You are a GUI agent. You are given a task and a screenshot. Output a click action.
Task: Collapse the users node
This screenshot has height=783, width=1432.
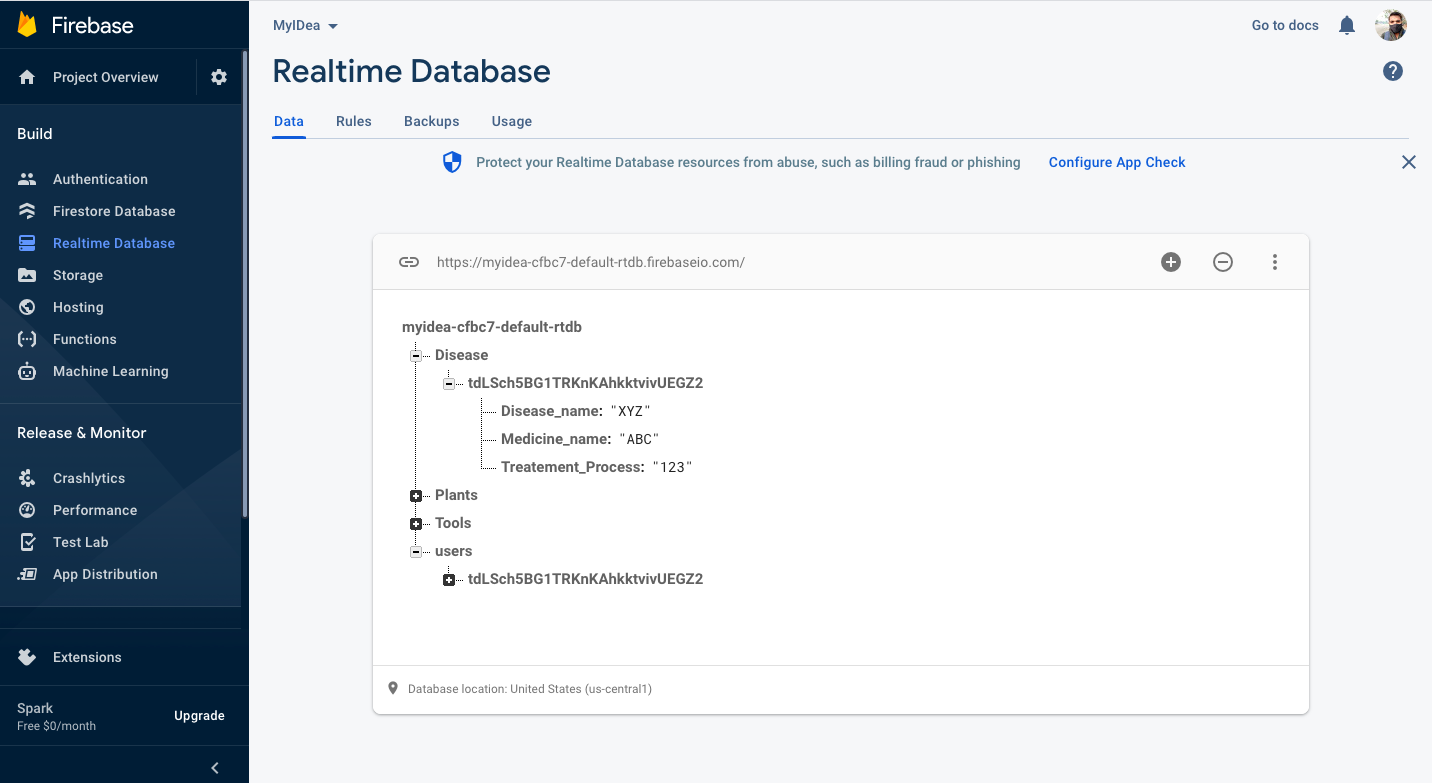click(415, 551)
